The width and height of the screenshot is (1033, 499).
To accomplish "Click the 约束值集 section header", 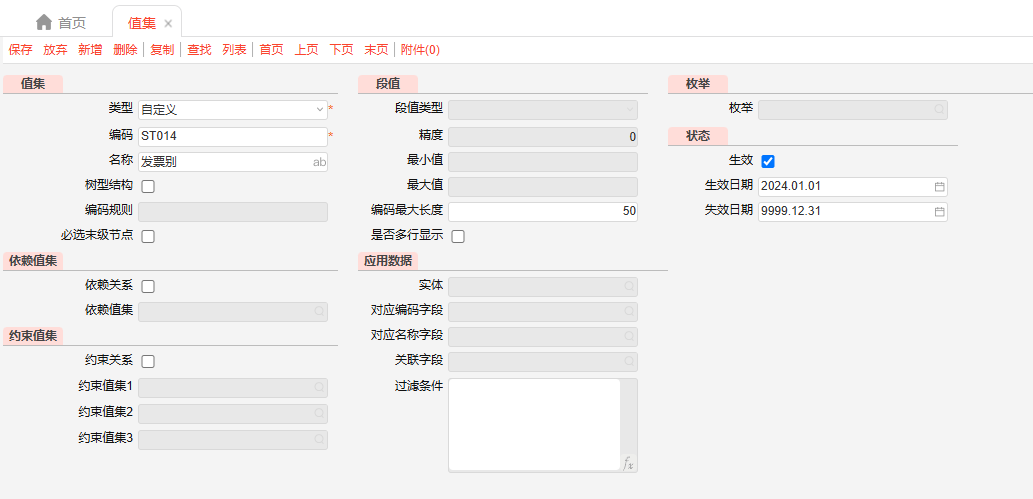I will tap(33, 336).
